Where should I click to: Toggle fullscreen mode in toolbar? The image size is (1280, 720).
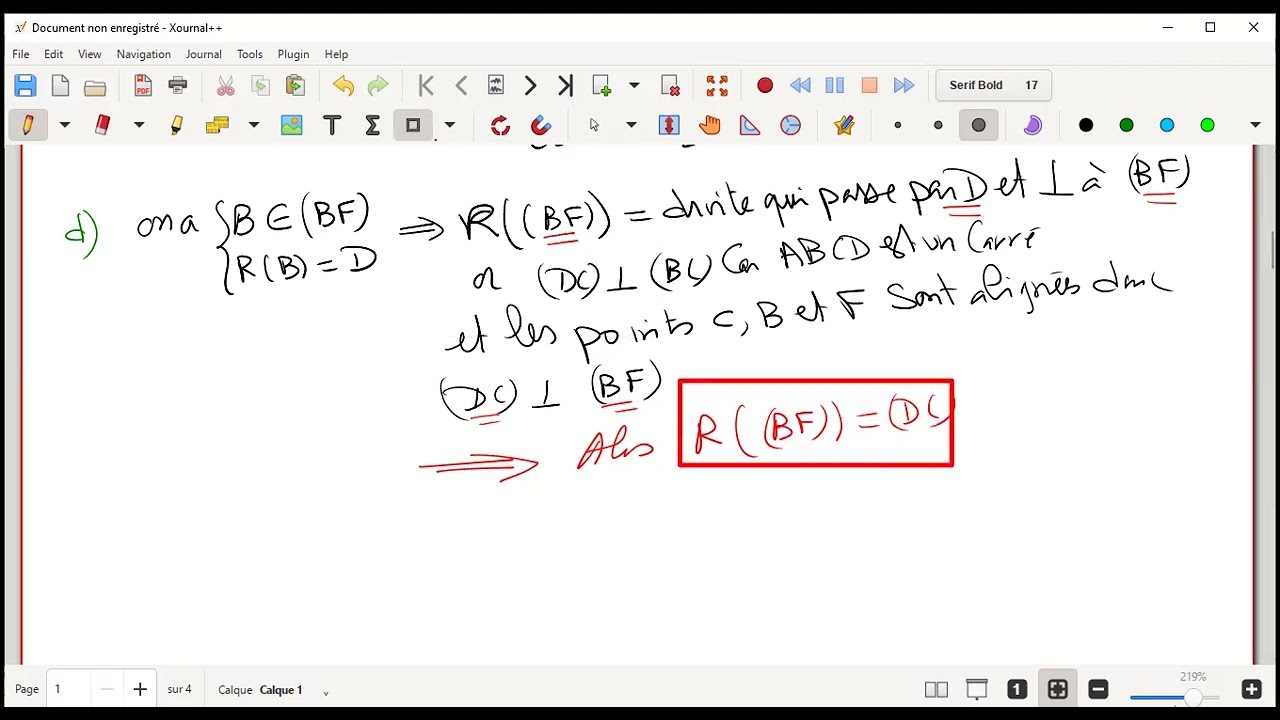(717, 86)
